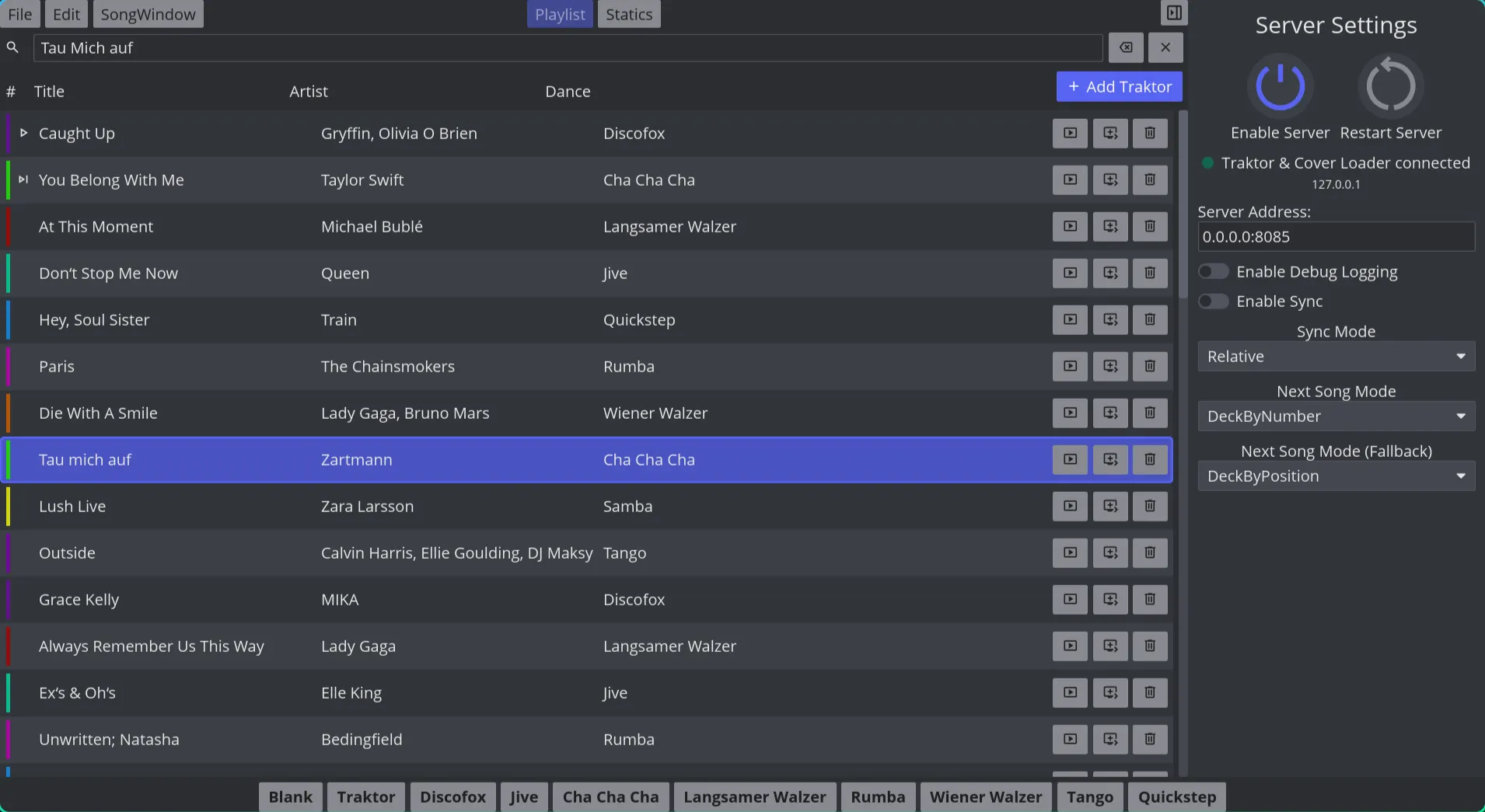This screenshot has width=1485, height=812.
Task: Open the Sync Mode dropdown
Action: 1336,357
